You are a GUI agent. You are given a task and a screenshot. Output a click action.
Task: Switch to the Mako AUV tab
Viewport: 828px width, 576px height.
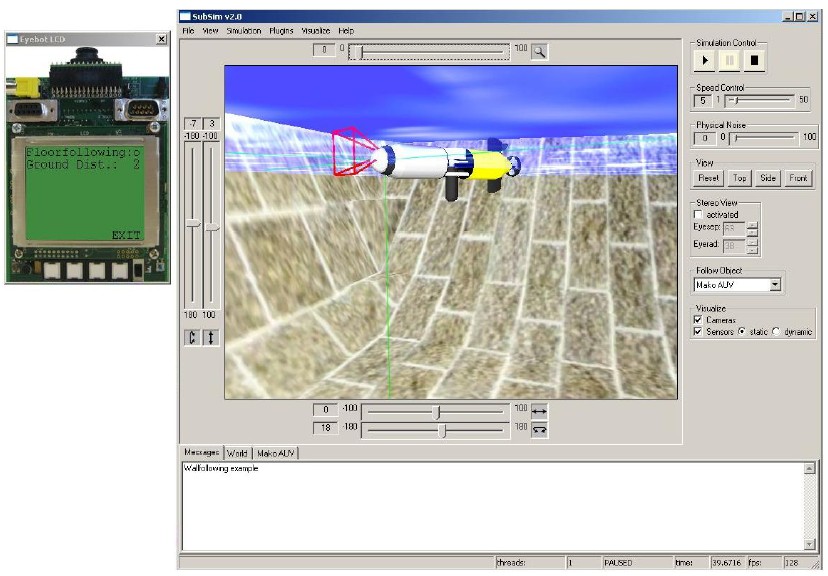pyautogui.click(x=276, y=453)
